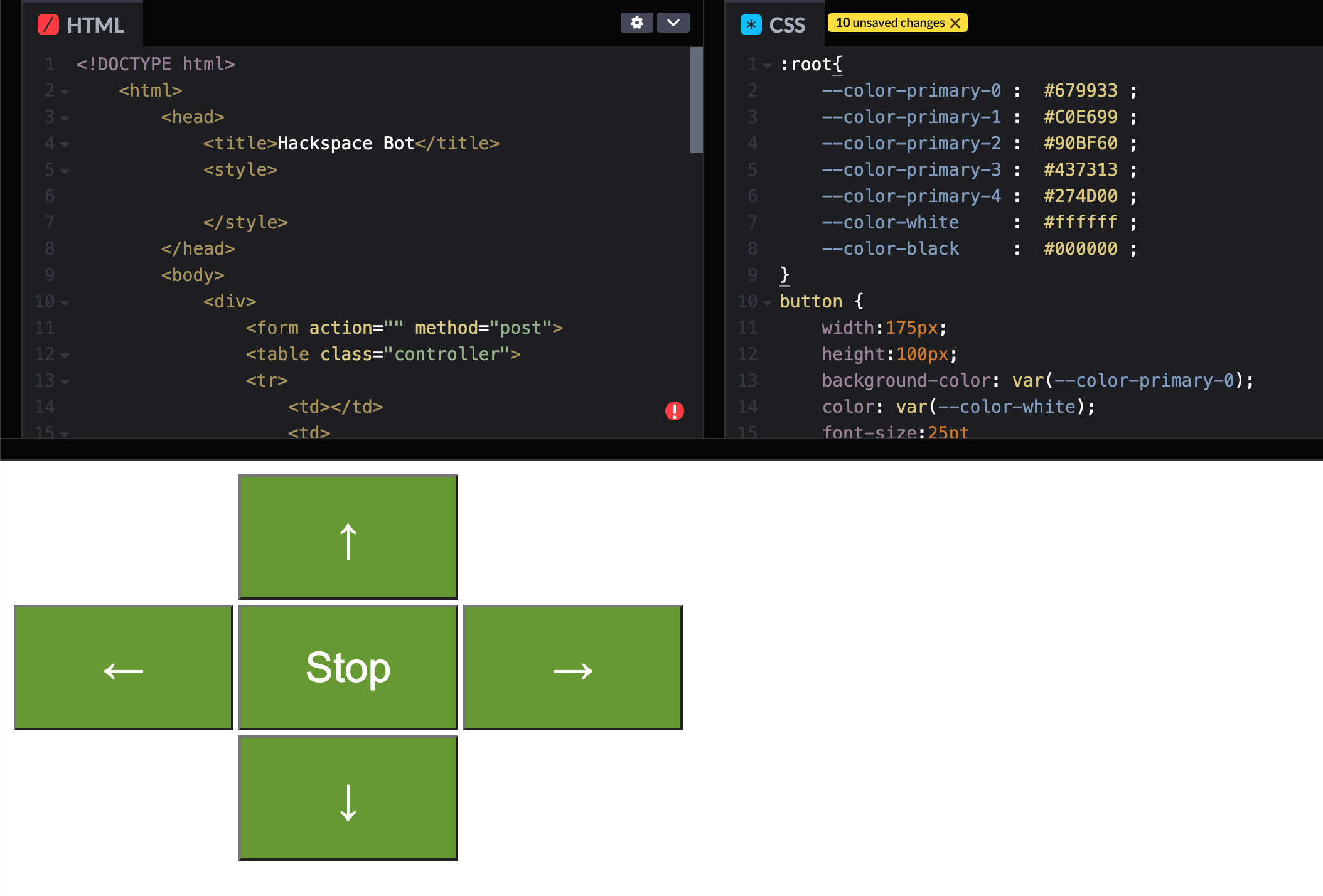1323x896 pixels.
Task: Collapse the html element fold on line 2
Action: (x=65, y=91)
